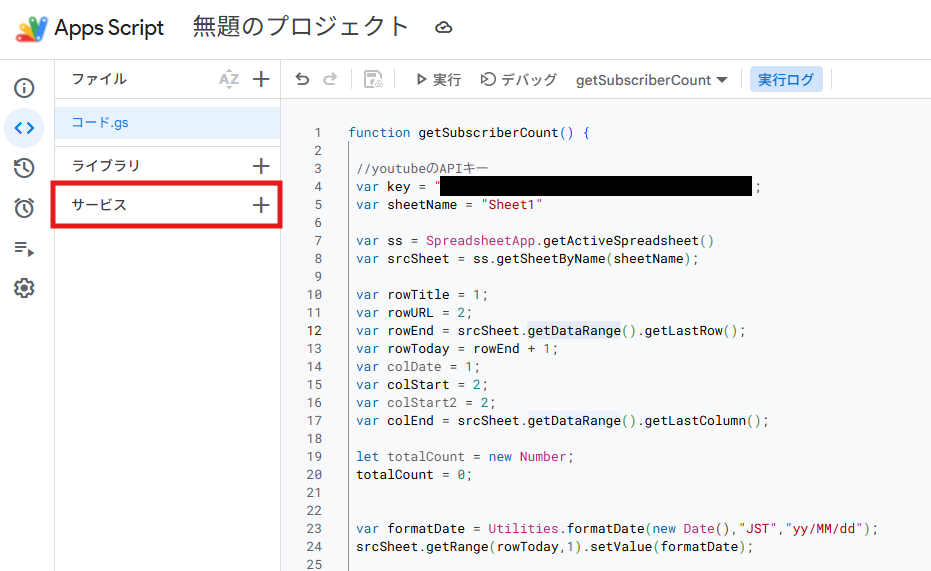Redo the last edit
This screenshot has height=571, width=931.
pos(330,79)
